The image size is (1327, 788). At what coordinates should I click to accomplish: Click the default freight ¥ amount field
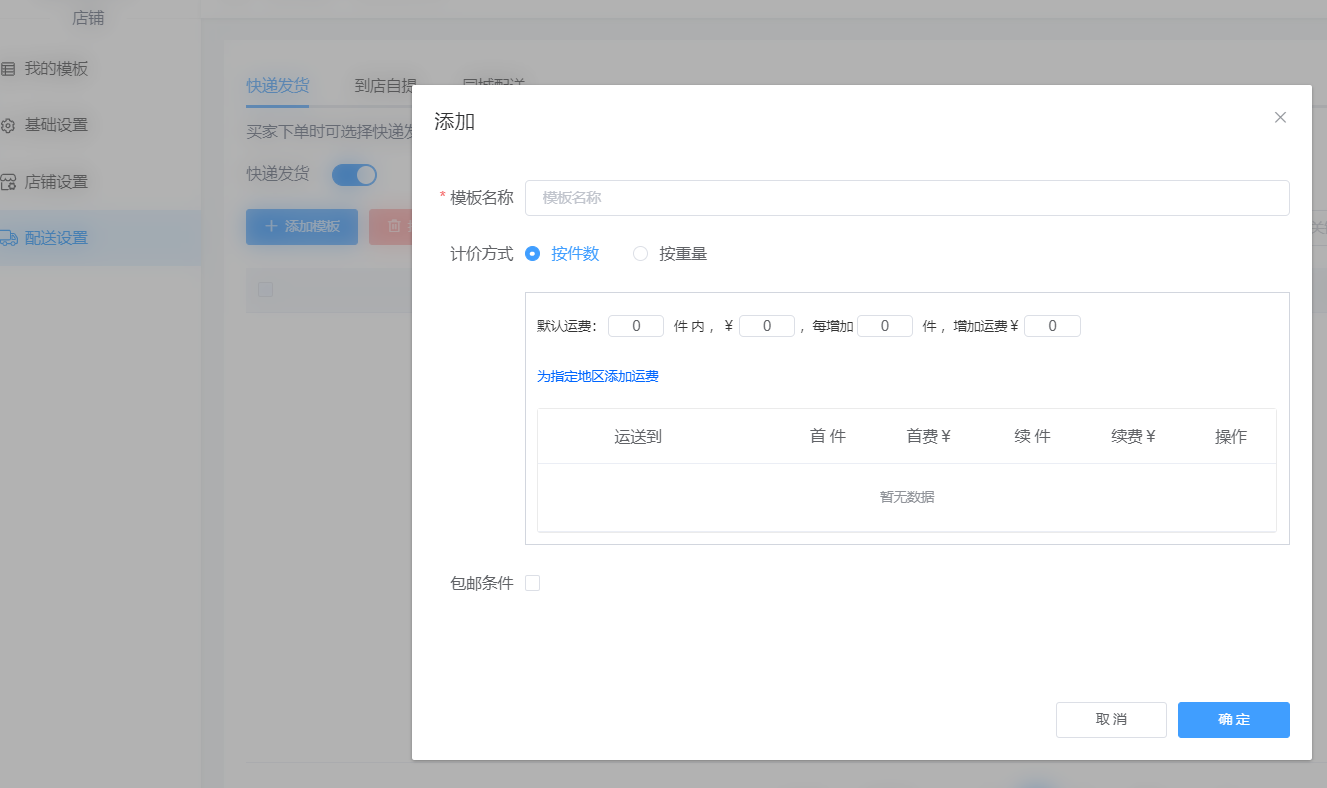767,326
